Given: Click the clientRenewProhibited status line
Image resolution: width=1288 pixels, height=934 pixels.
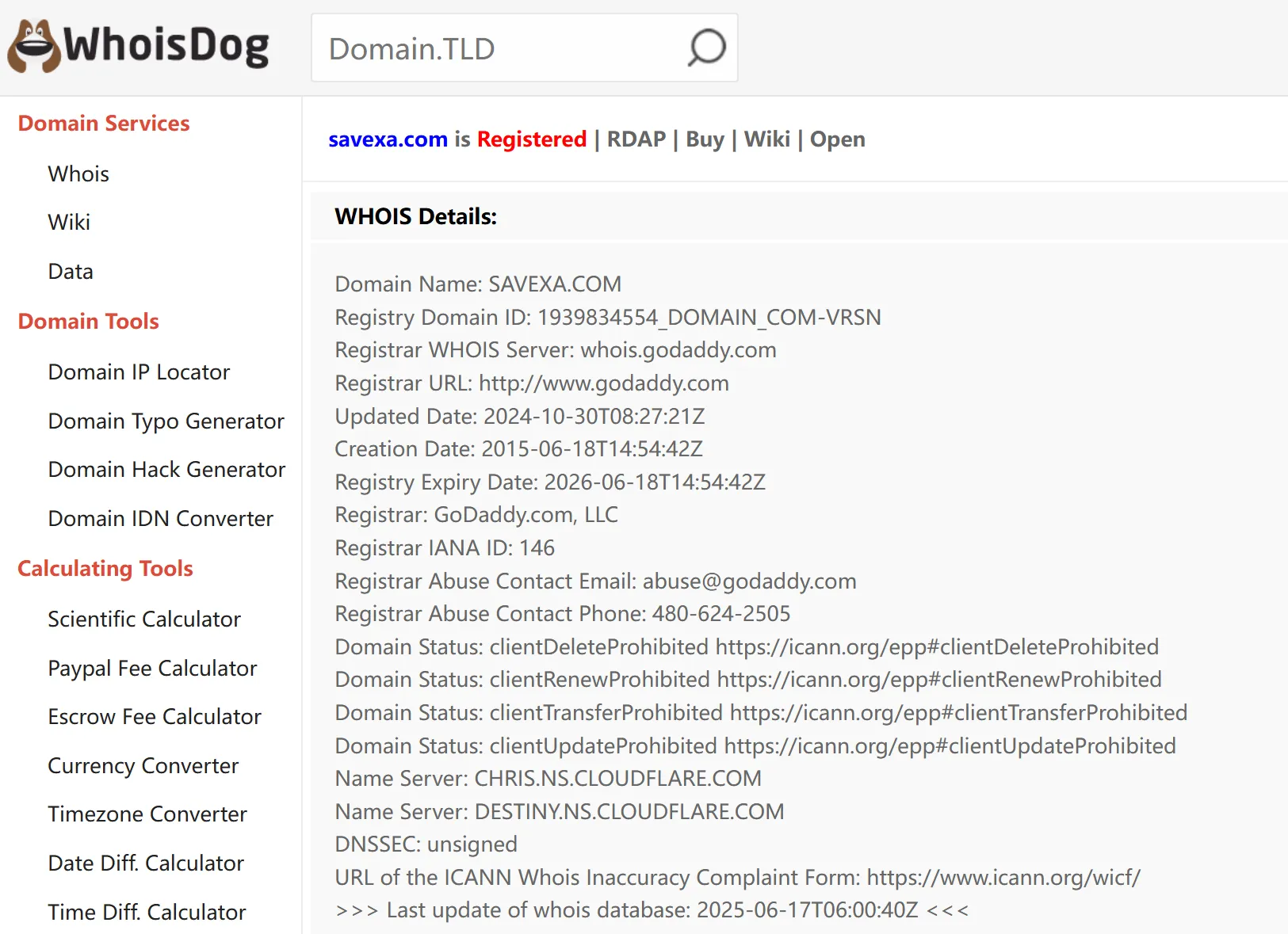Looking at the screenshot, I should [748, 679].
